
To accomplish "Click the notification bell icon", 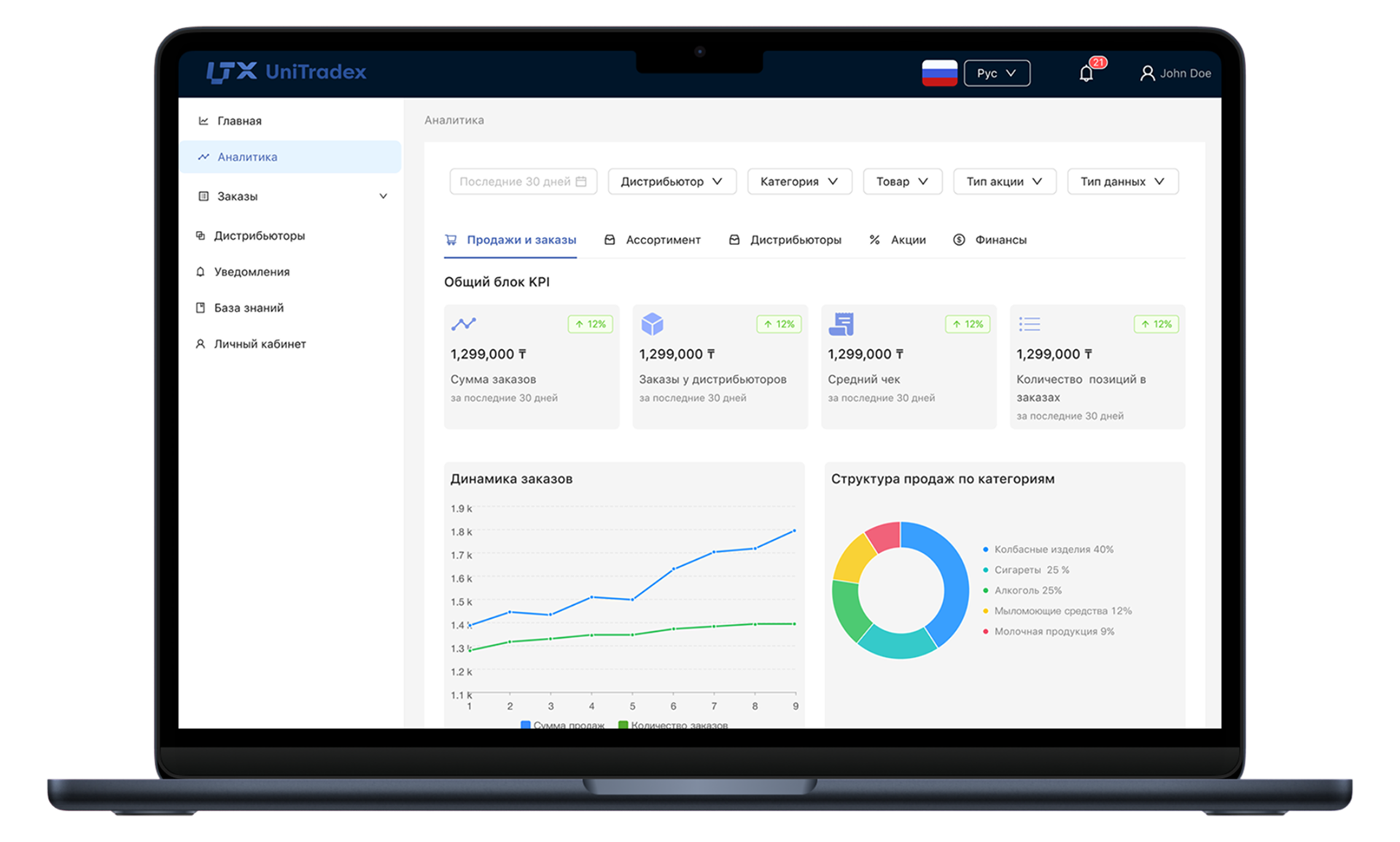I will [1086, 74].
